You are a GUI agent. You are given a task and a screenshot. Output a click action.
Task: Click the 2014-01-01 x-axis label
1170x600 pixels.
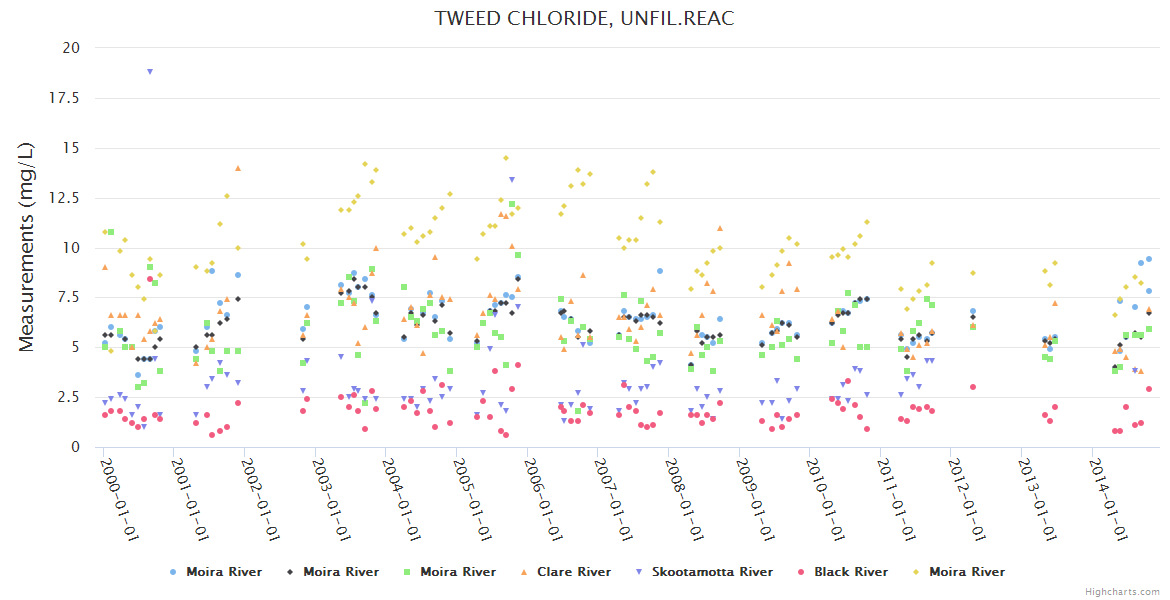pos(1107,500)
